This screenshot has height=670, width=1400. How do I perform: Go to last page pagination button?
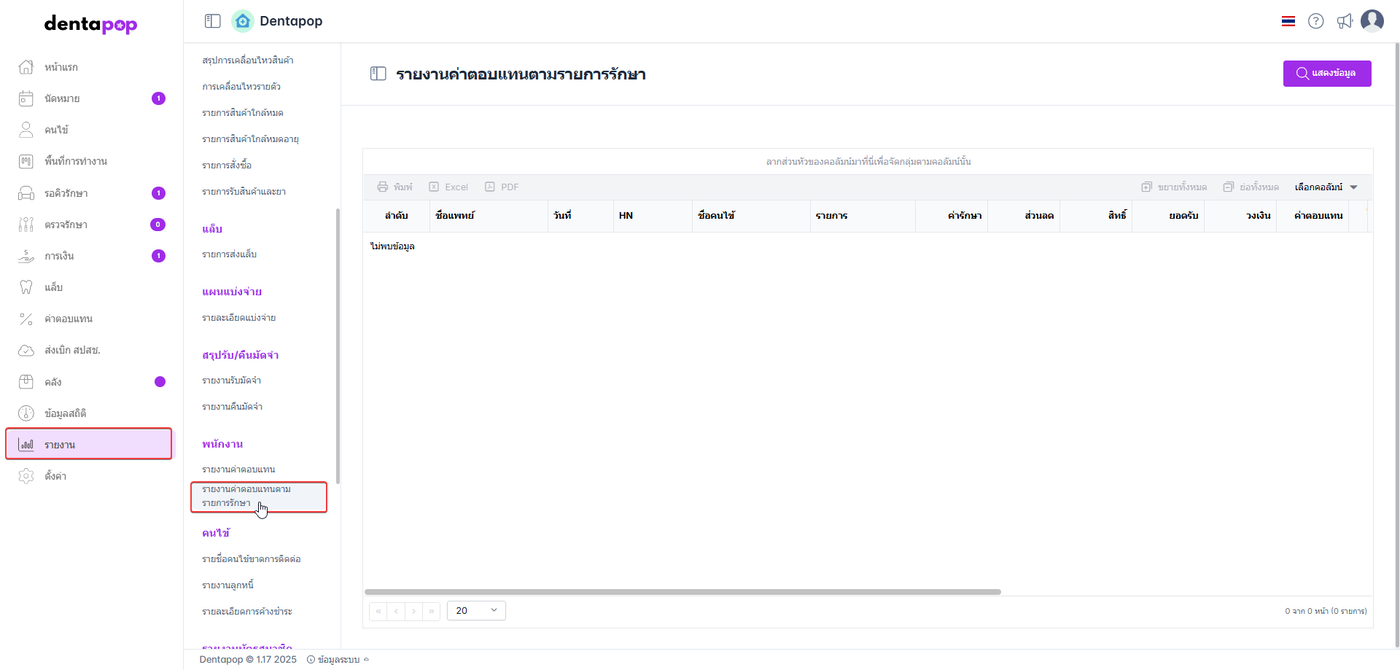click(x=432, y=610)
